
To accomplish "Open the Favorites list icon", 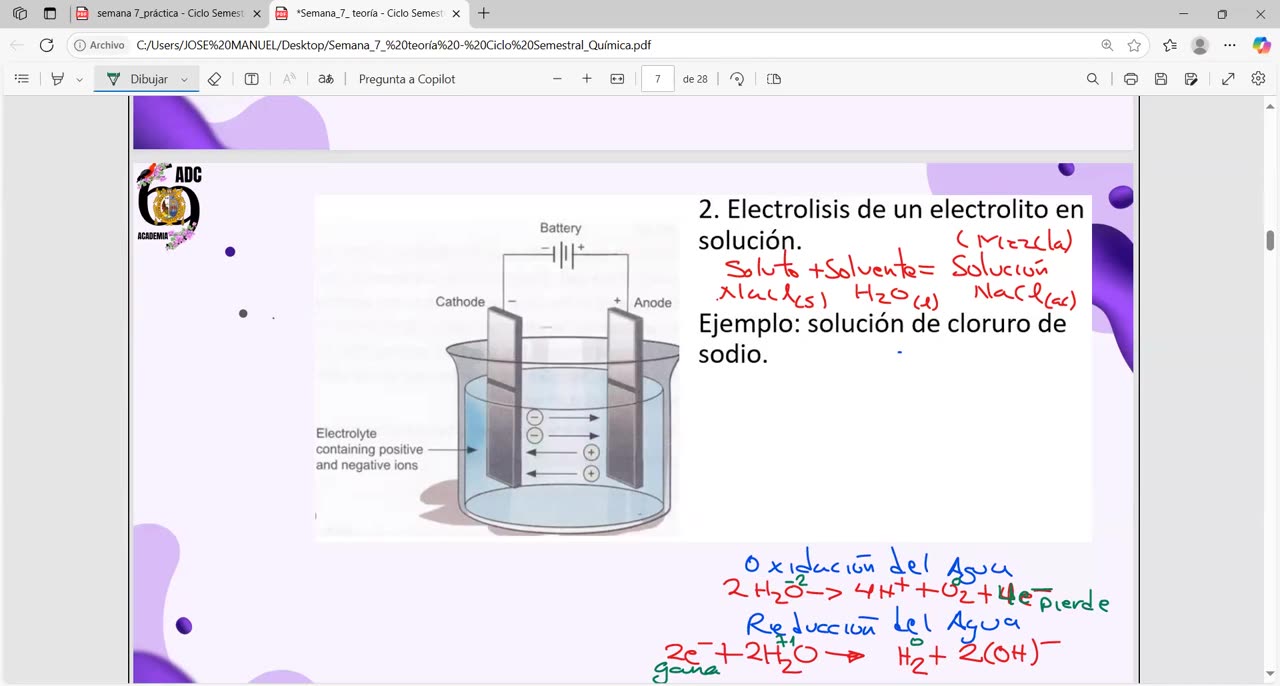I will click(1170, 45).
